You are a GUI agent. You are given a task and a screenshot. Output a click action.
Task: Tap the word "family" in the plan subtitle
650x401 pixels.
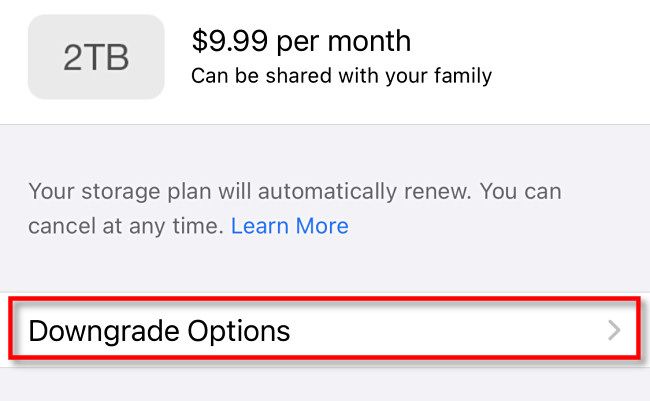(462, 76)
